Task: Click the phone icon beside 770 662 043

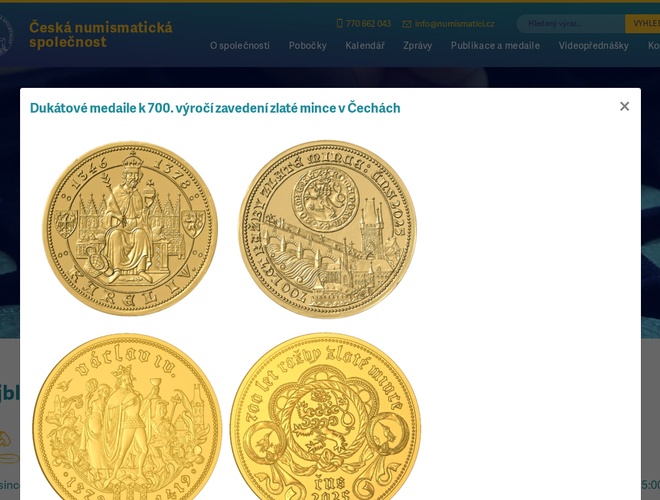Action: click(340, 24)
